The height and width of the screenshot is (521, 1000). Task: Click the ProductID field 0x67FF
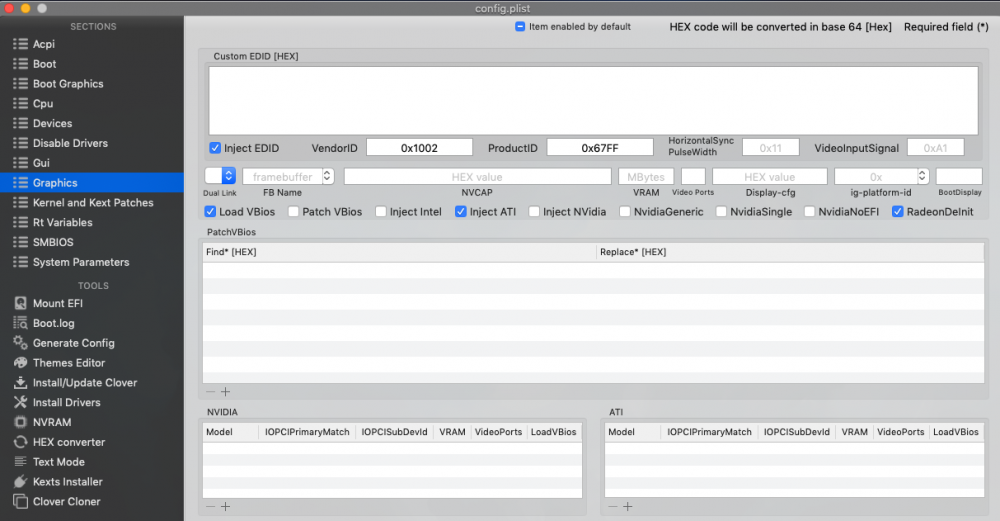click(x=599, y=148)
